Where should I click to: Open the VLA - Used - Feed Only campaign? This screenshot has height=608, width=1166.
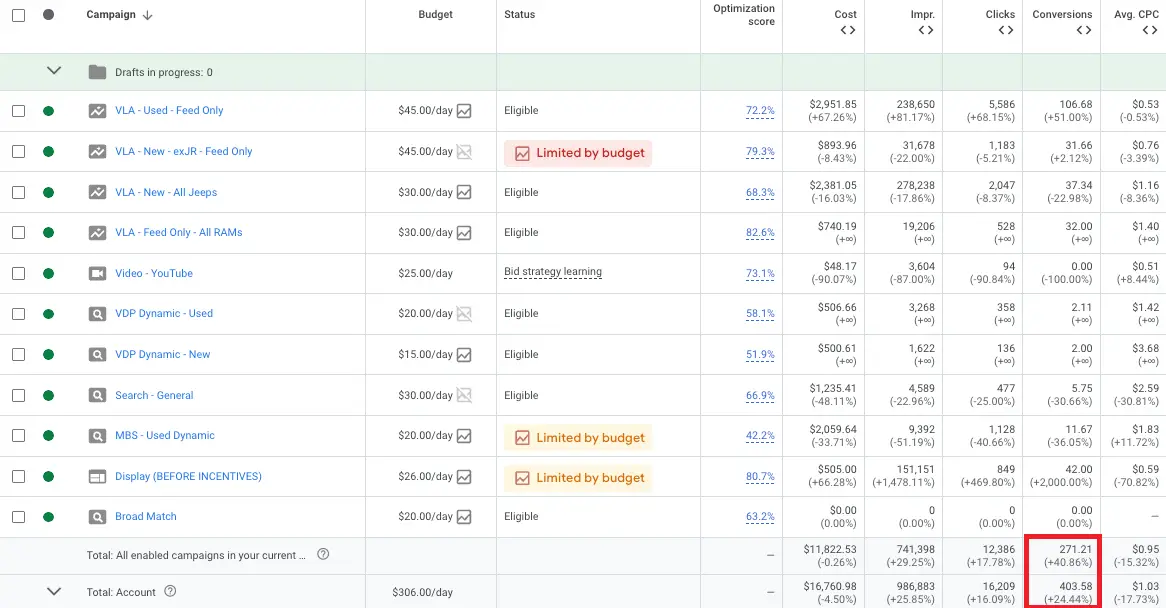point(169,110)
